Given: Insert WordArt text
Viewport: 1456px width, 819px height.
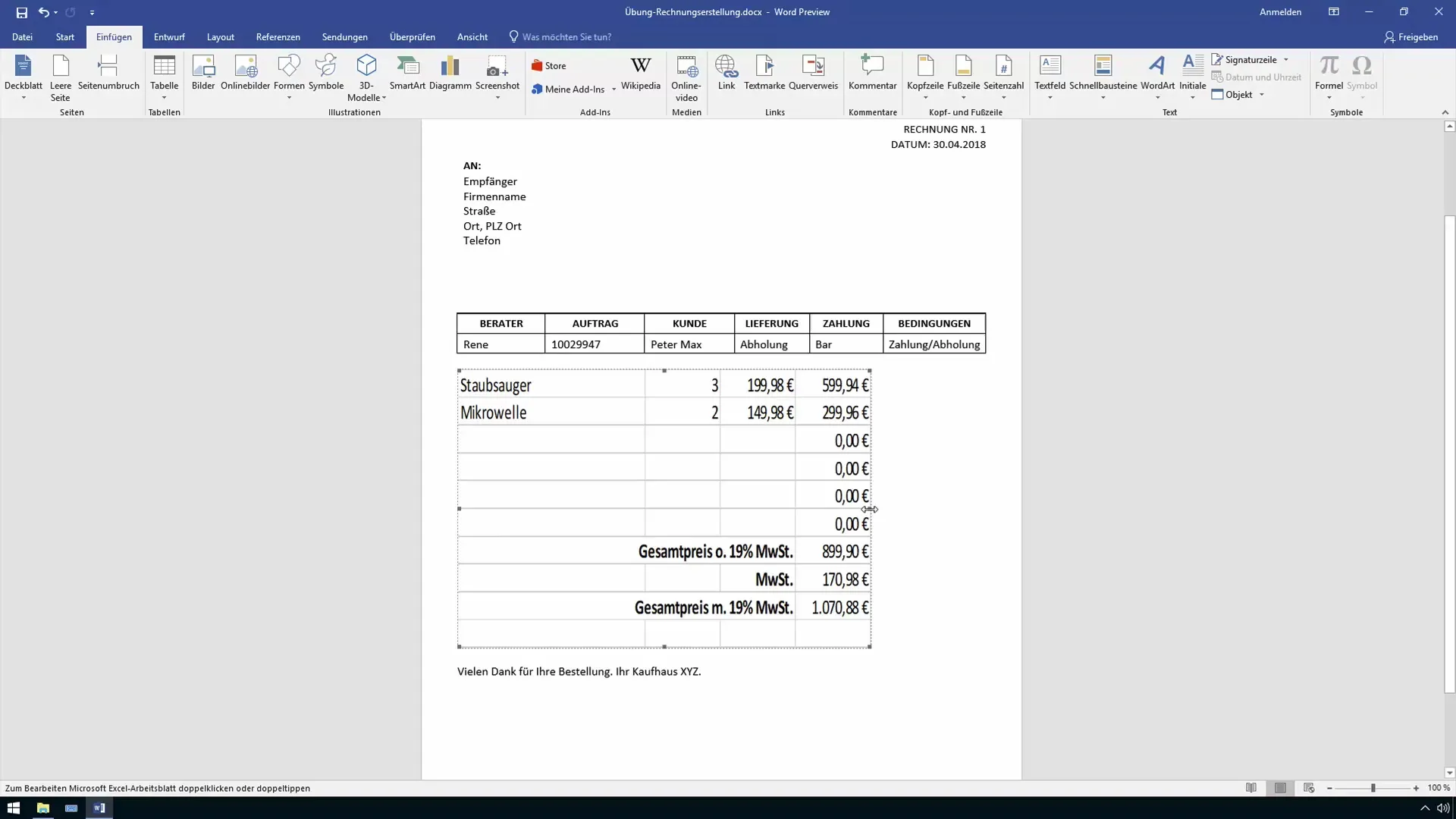Looking at the screenshot, I should point(1157,77).
